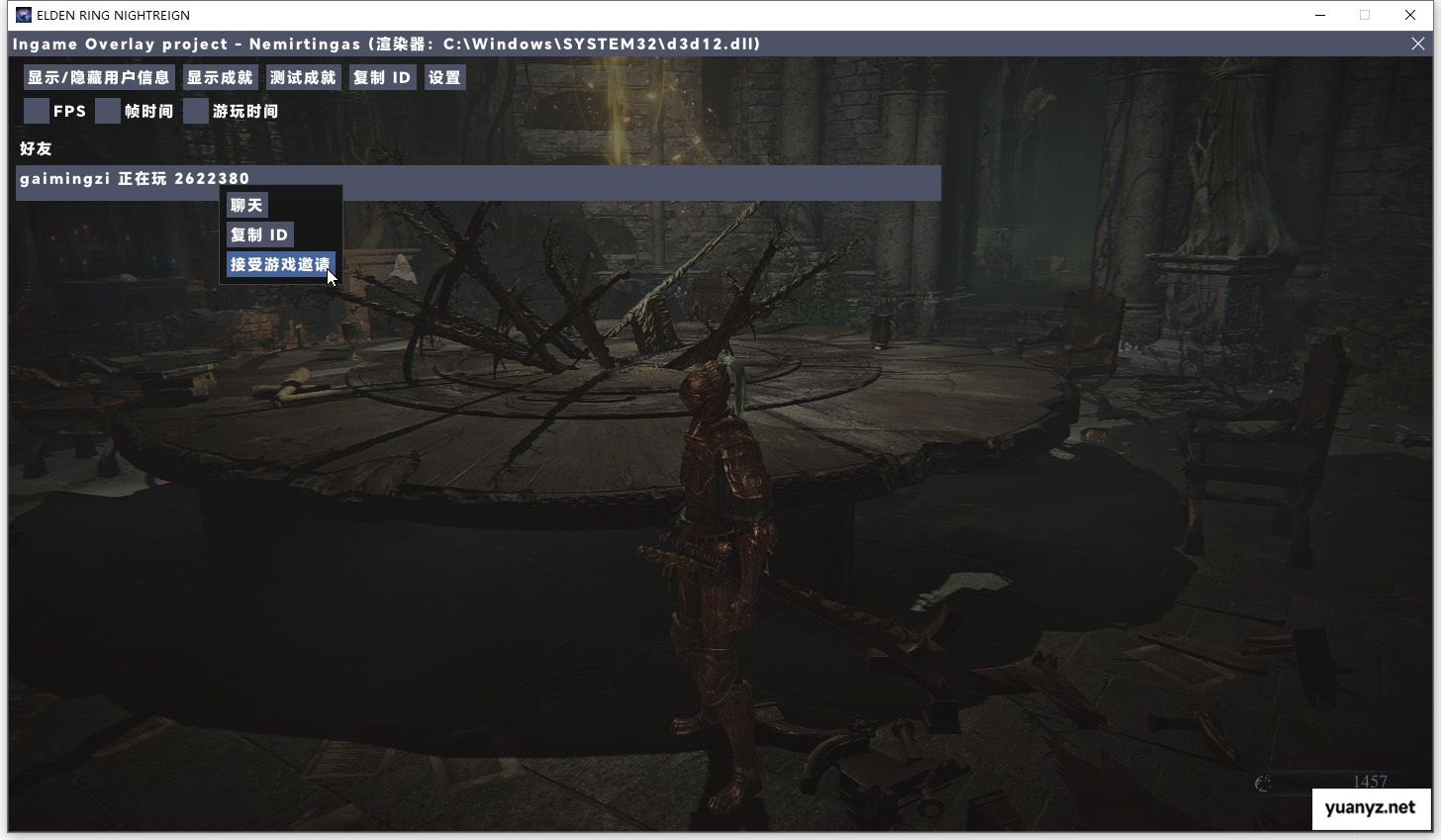The image size is (1441, 840).
Task: Click the ELDEN RING NIGHTREIGN window icon
Action: point(24,15)
